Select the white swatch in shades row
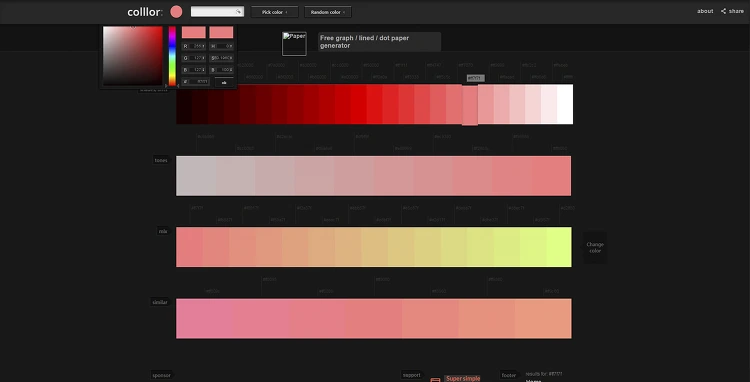The image size is (750, 382). coord(565,104)
